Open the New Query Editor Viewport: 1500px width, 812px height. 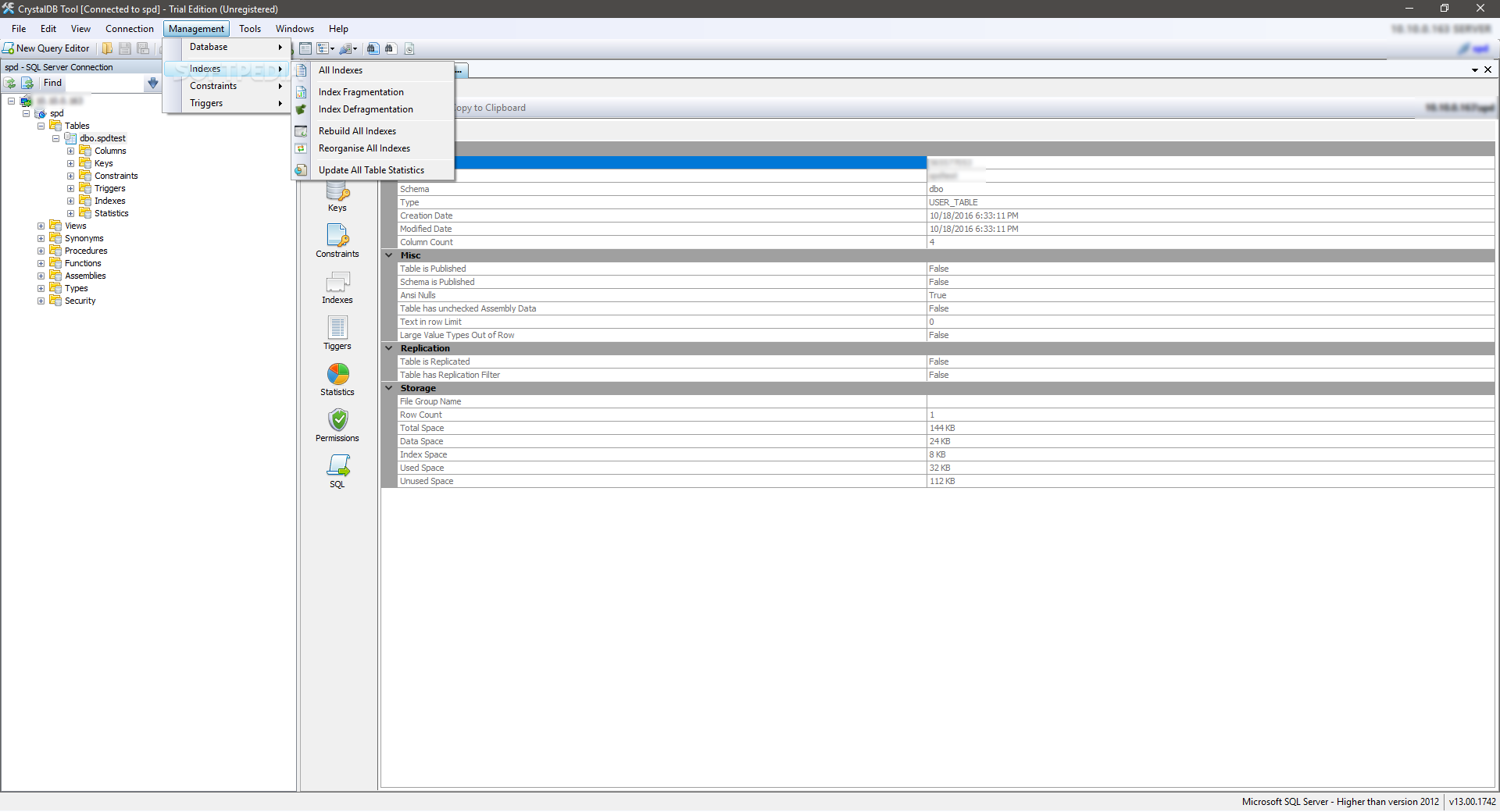[x=46, y=48]
